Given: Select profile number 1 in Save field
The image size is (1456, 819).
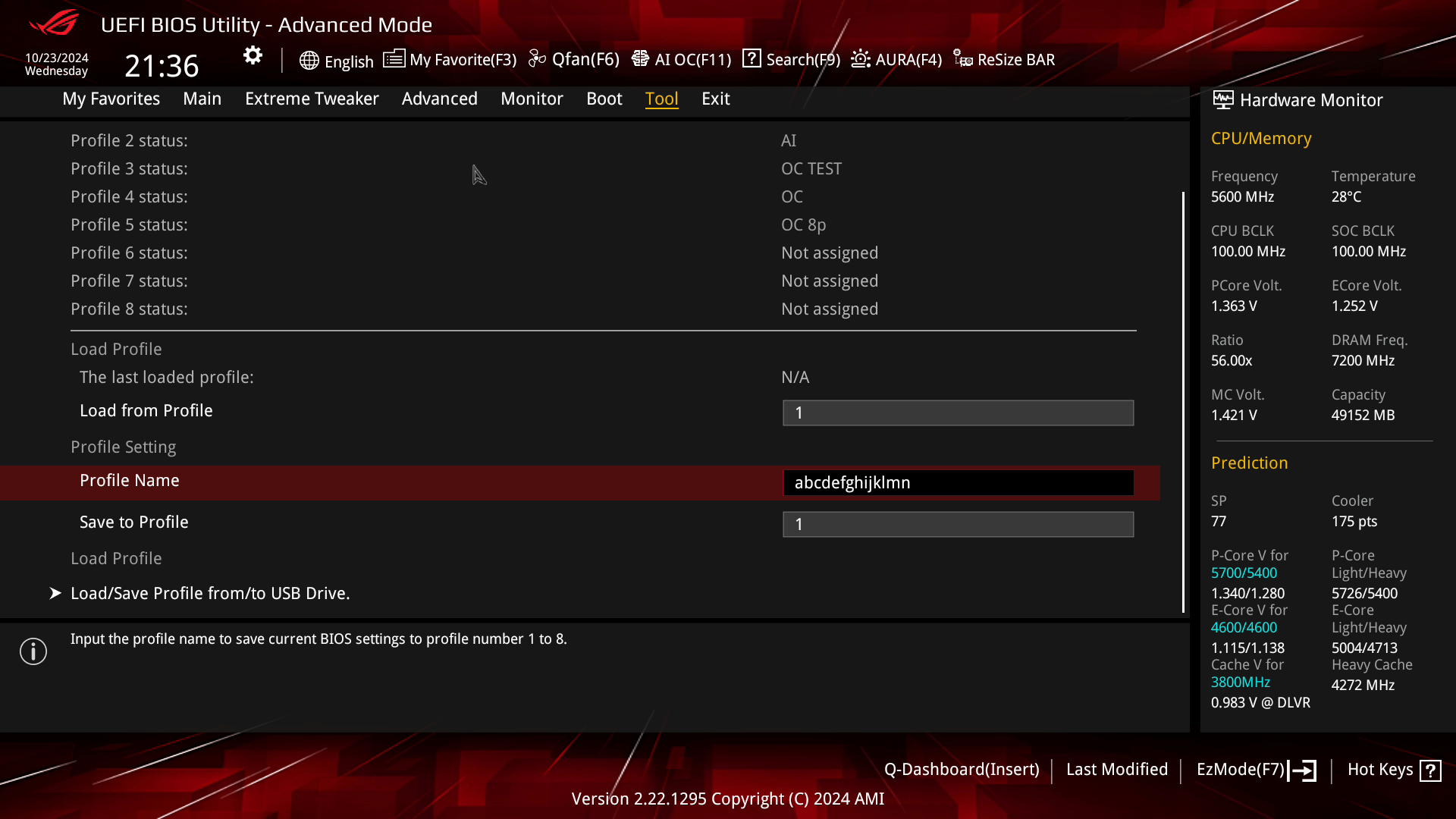Looking at the screenshot, I should tap(956, 522).
